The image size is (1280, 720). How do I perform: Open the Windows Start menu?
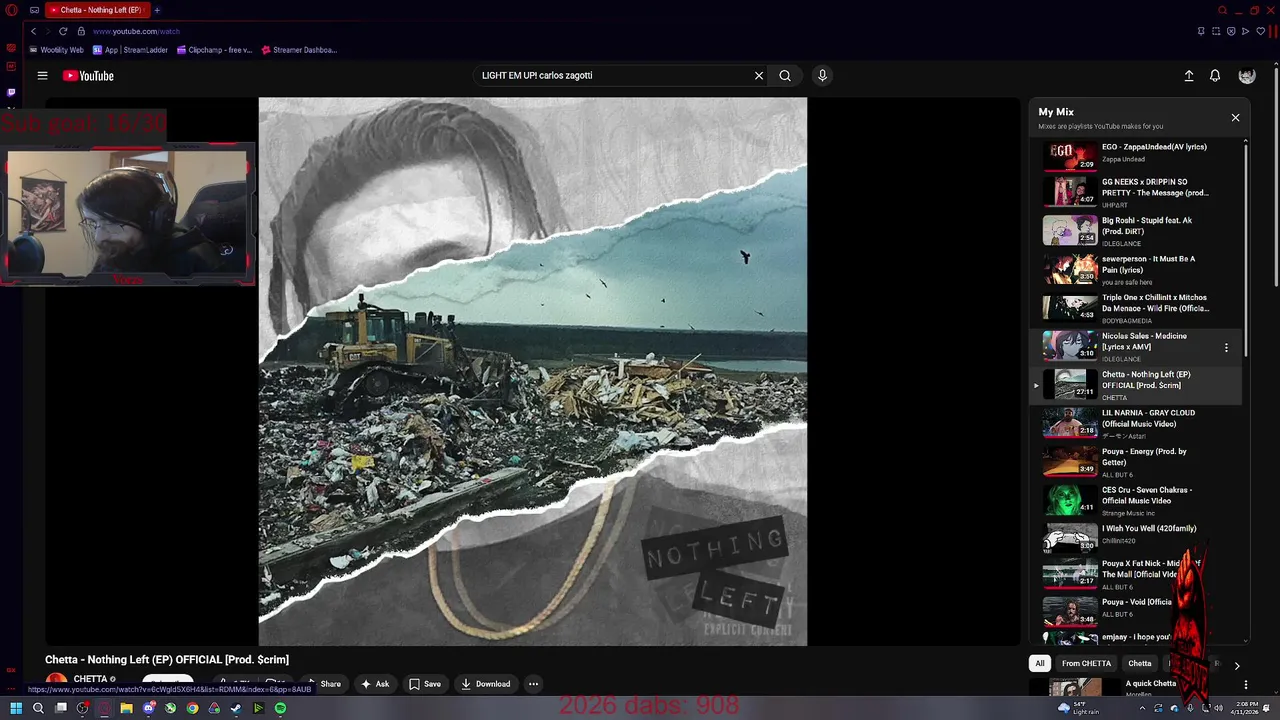coord(15,708)
